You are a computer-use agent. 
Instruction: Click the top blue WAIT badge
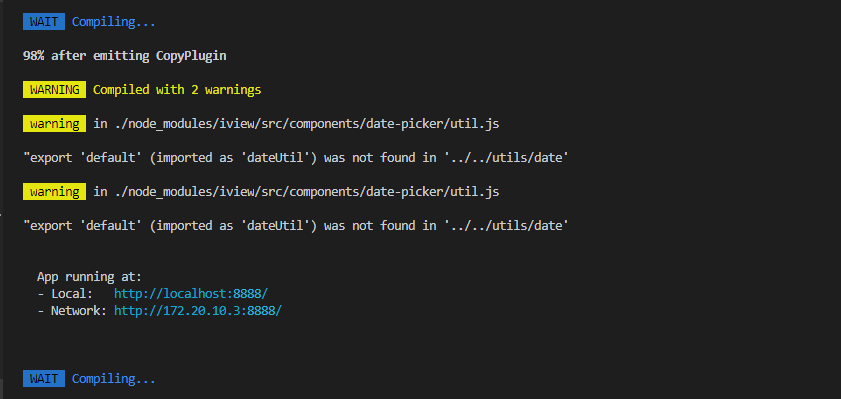tap(44, 22)
